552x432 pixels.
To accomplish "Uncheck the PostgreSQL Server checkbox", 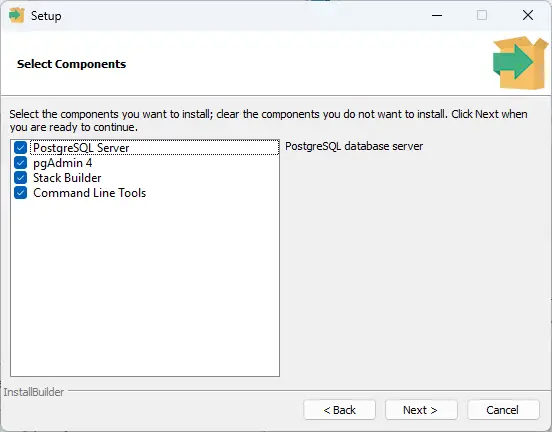I will 20,148.
